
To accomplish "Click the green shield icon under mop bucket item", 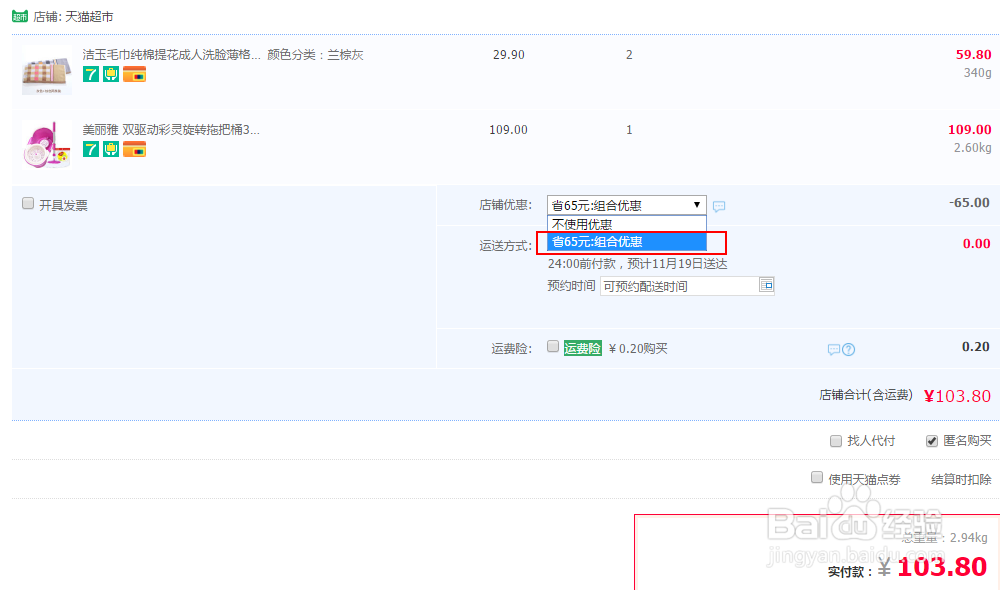I will 111,149.
